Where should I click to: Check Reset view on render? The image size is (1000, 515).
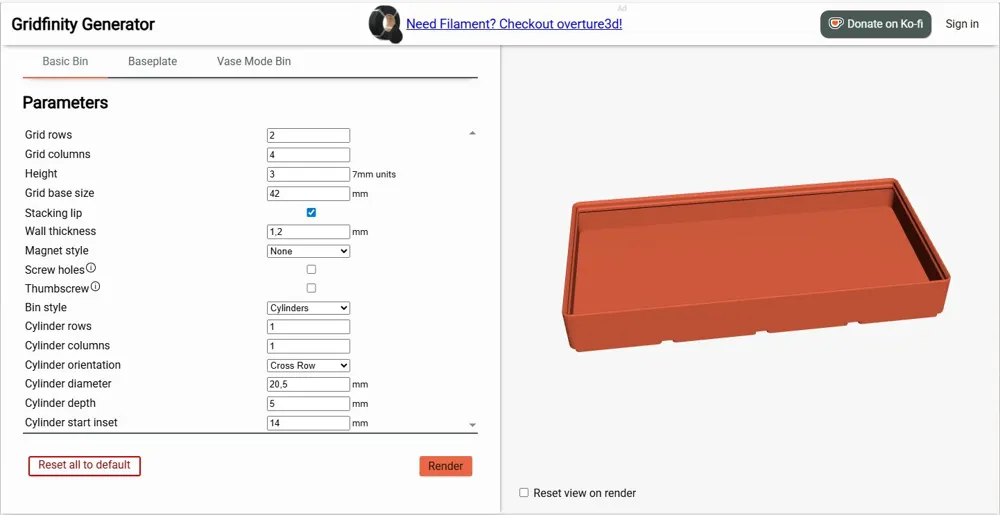524,493
